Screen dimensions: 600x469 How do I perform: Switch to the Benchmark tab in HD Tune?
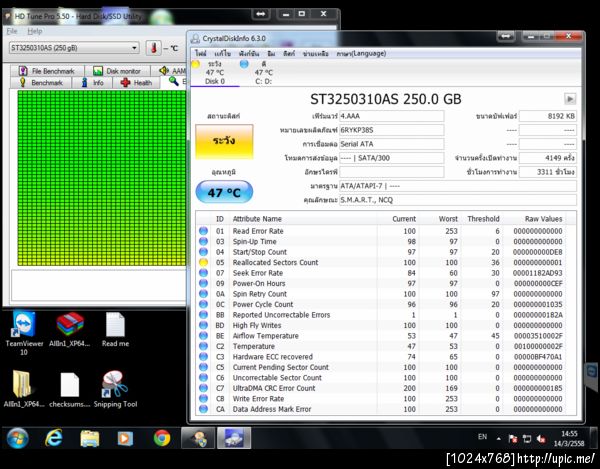pos(41,83)
